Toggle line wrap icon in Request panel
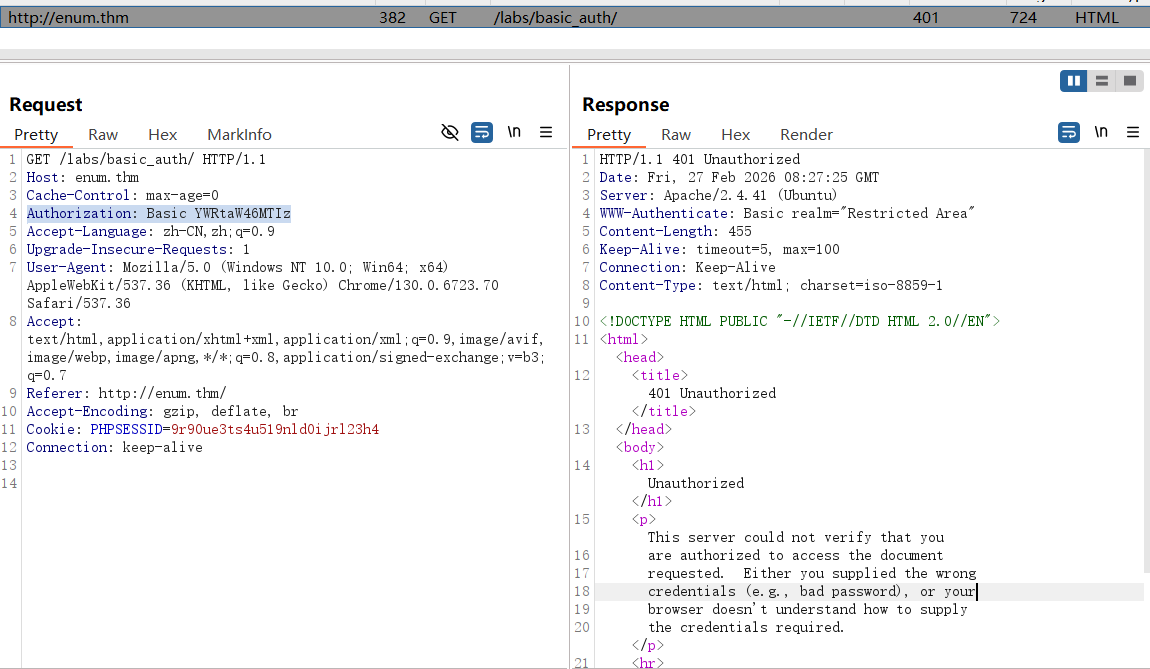1150x669 pixels. pos(482,132)
